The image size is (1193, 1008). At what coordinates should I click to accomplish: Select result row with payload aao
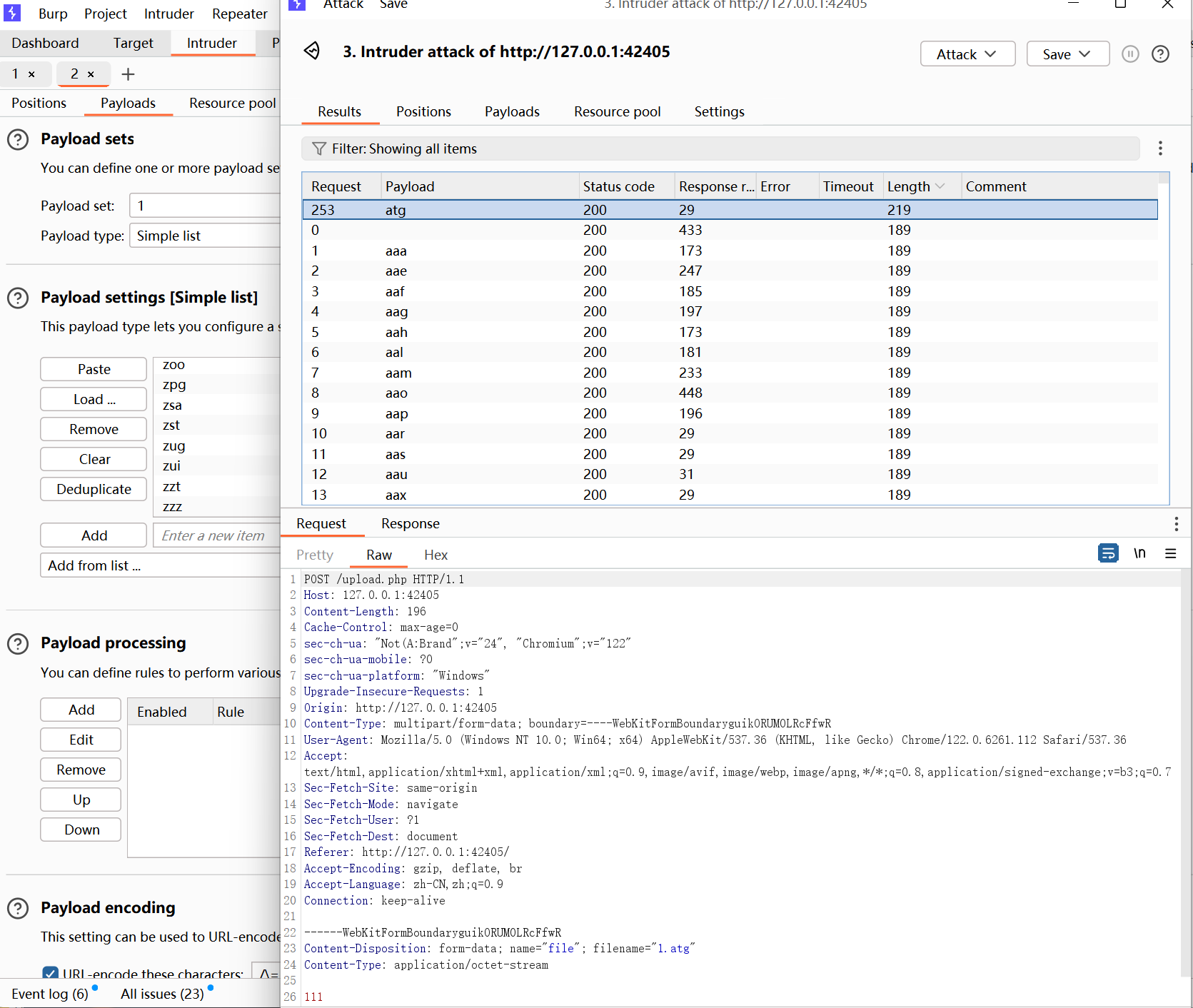pyautogui.click(x=730, y=393)
